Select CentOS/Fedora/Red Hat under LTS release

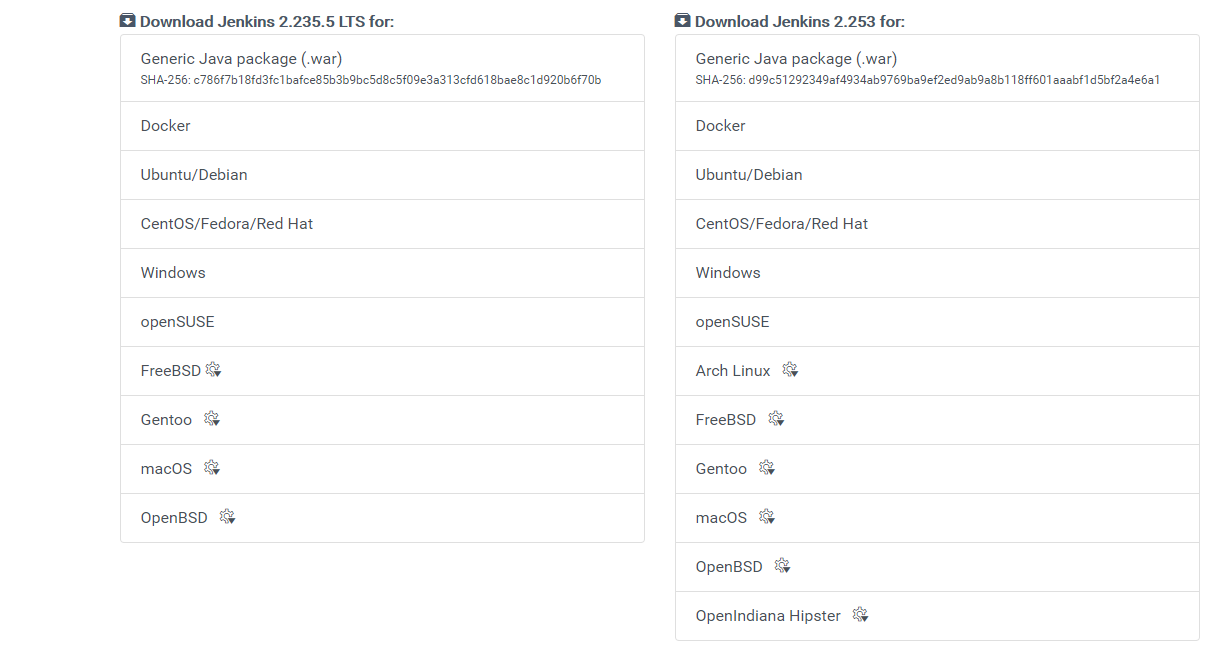[382, 224]
